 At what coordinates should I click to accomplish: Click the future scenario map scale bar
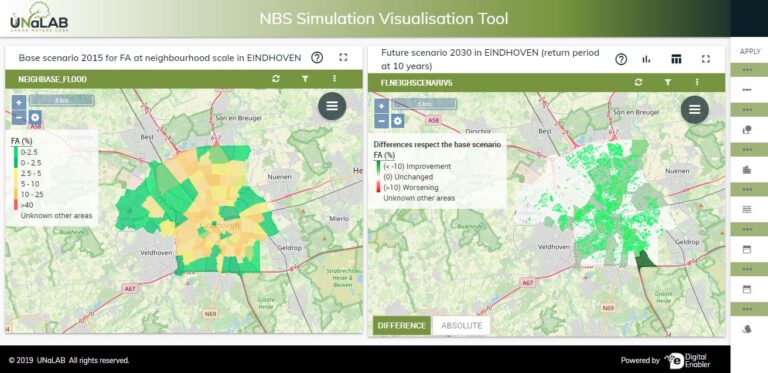424,104
